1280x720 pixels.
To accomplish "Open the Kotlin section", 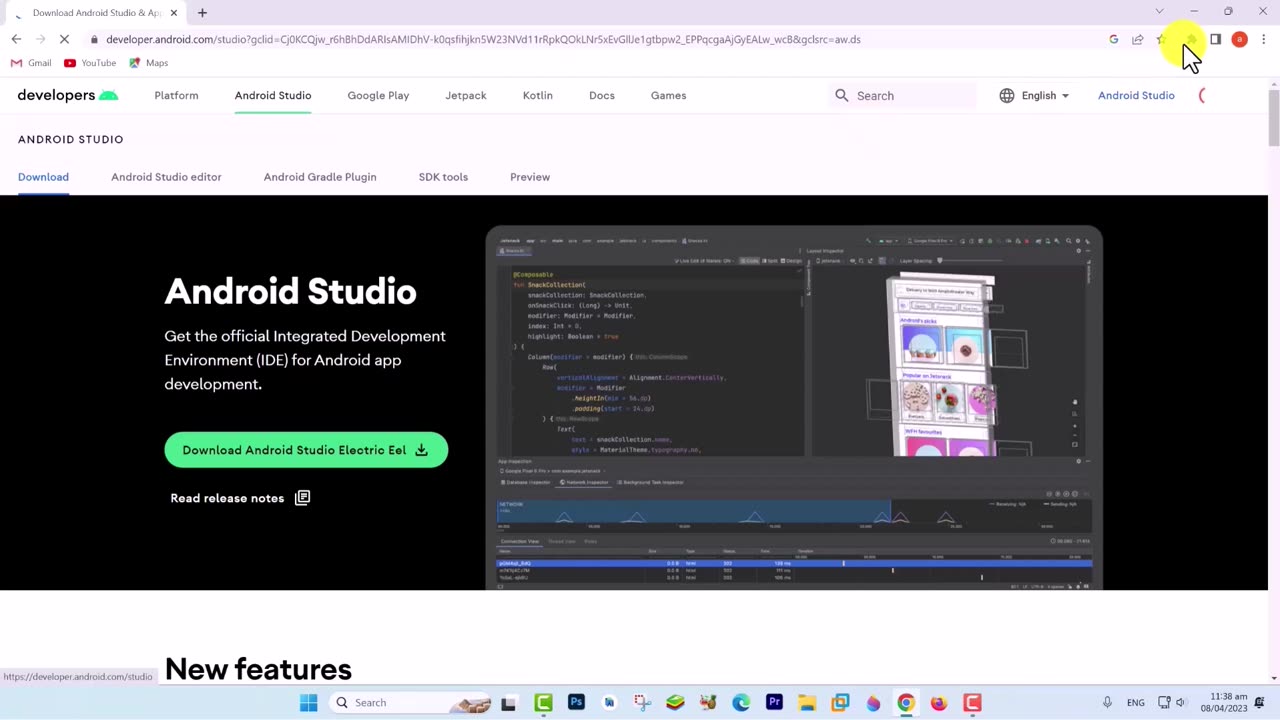I will point(537,95).
